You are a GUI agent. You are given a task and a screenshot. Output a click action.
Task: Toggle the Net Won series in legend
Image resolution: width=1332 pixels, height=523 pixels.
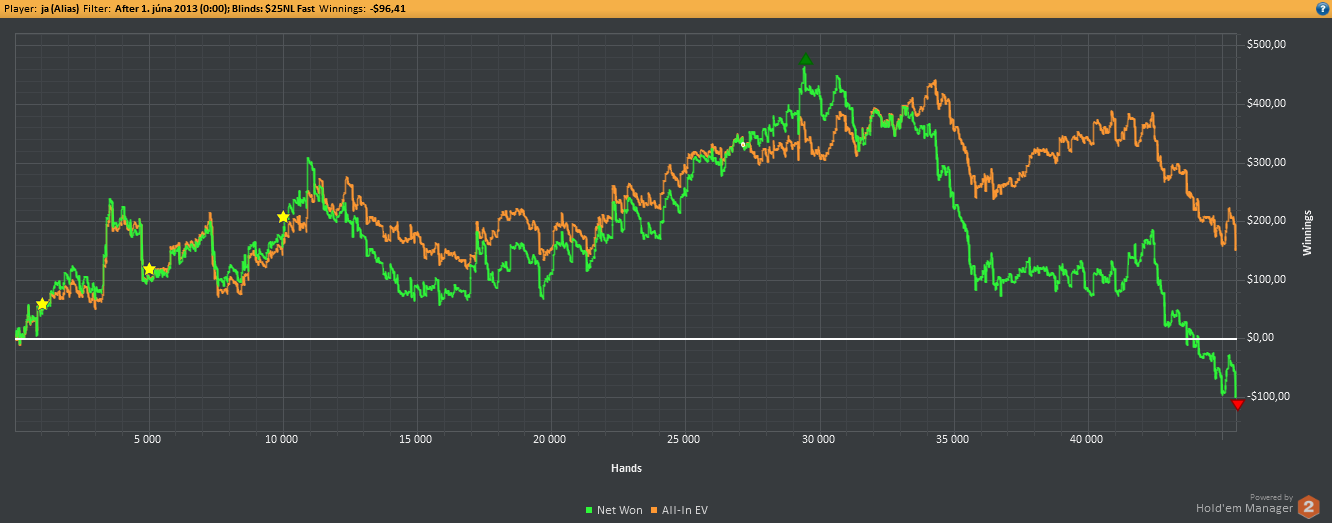[620, 510]
